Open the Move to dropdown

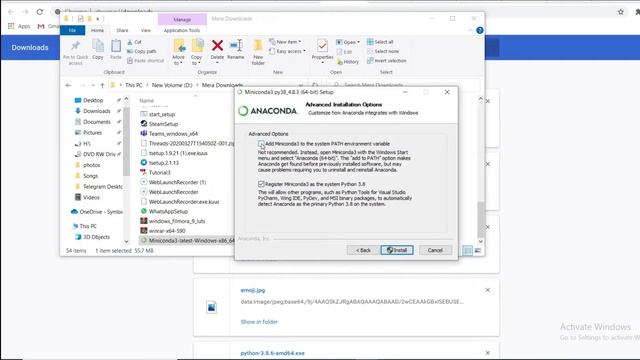click(179, 52)
